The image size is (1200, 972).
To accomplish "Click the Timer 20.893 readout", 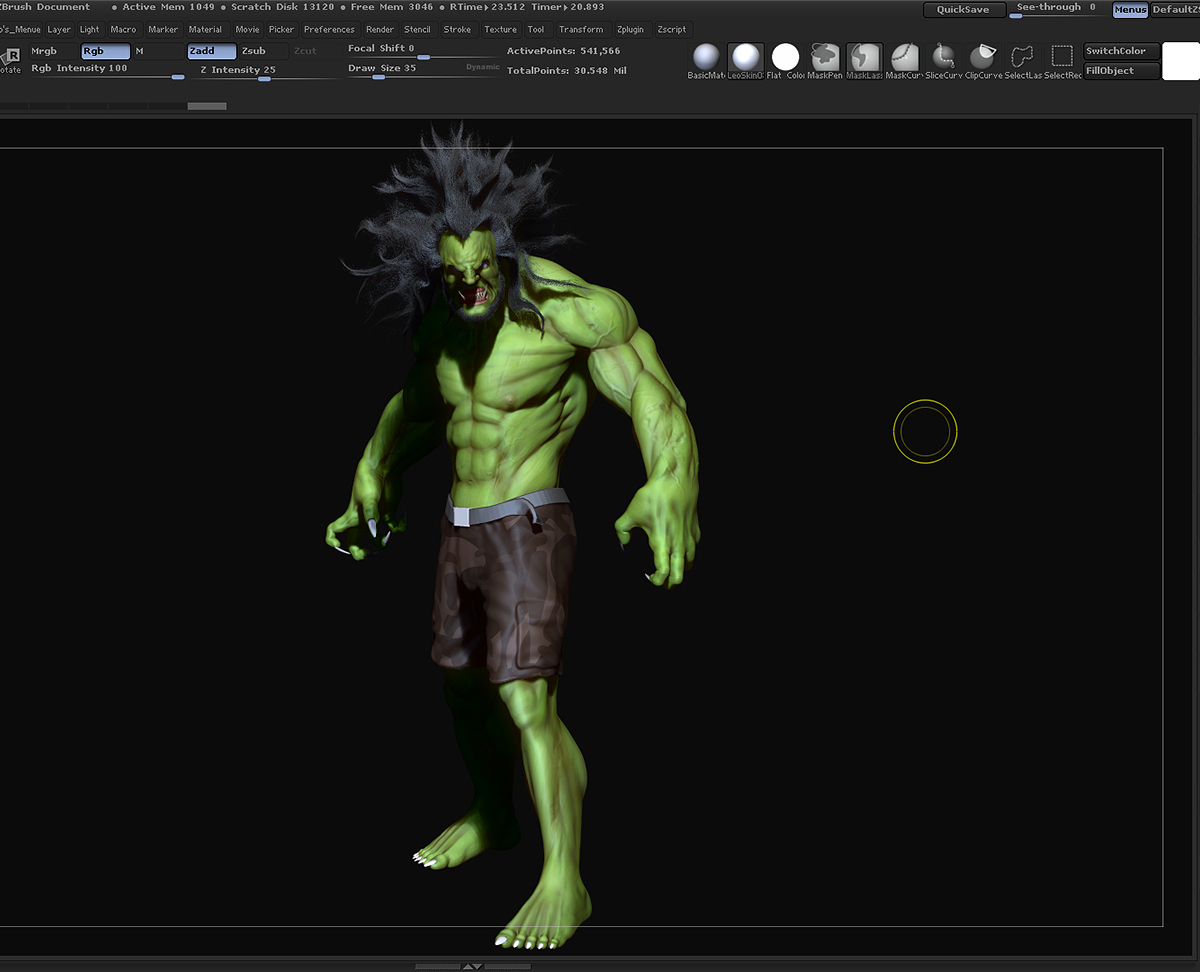I will point(567,7).
